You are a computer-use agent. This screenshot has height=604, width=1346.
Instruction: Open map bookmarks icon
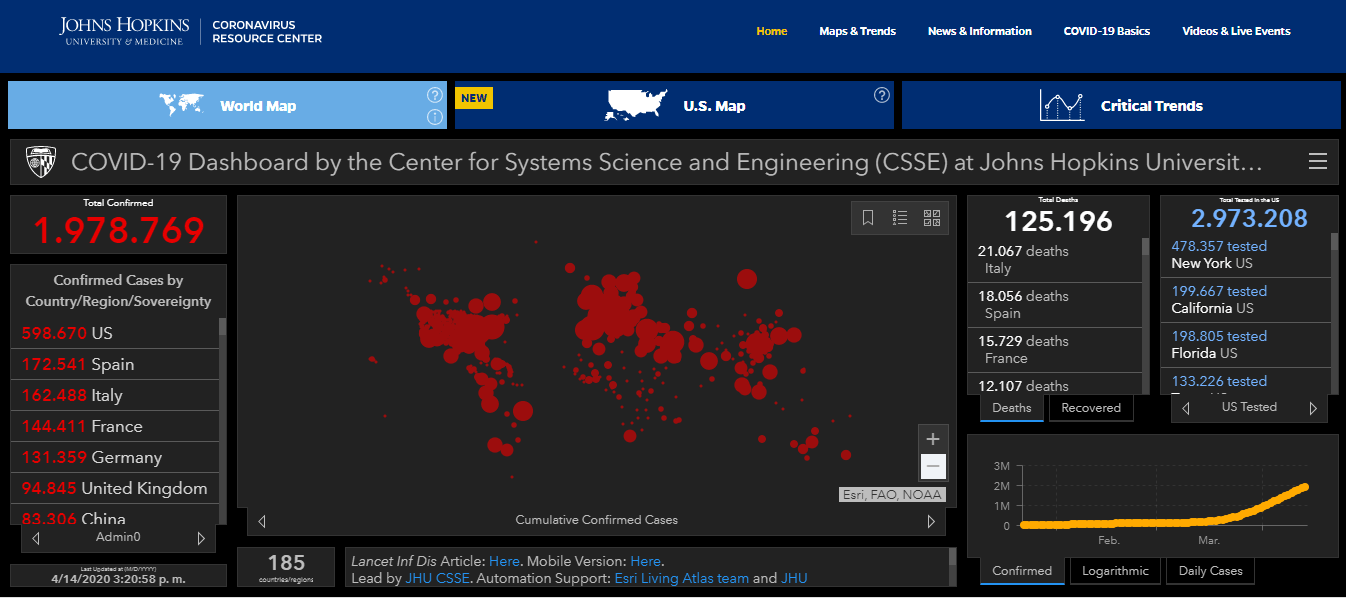pos(868,217)
